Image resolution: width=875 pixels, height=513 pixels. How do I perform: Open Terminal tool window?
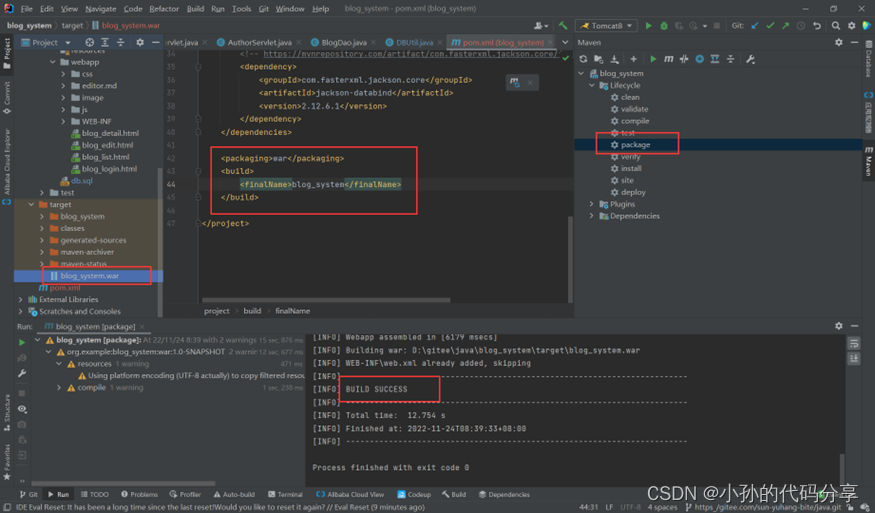pos(285,495)
